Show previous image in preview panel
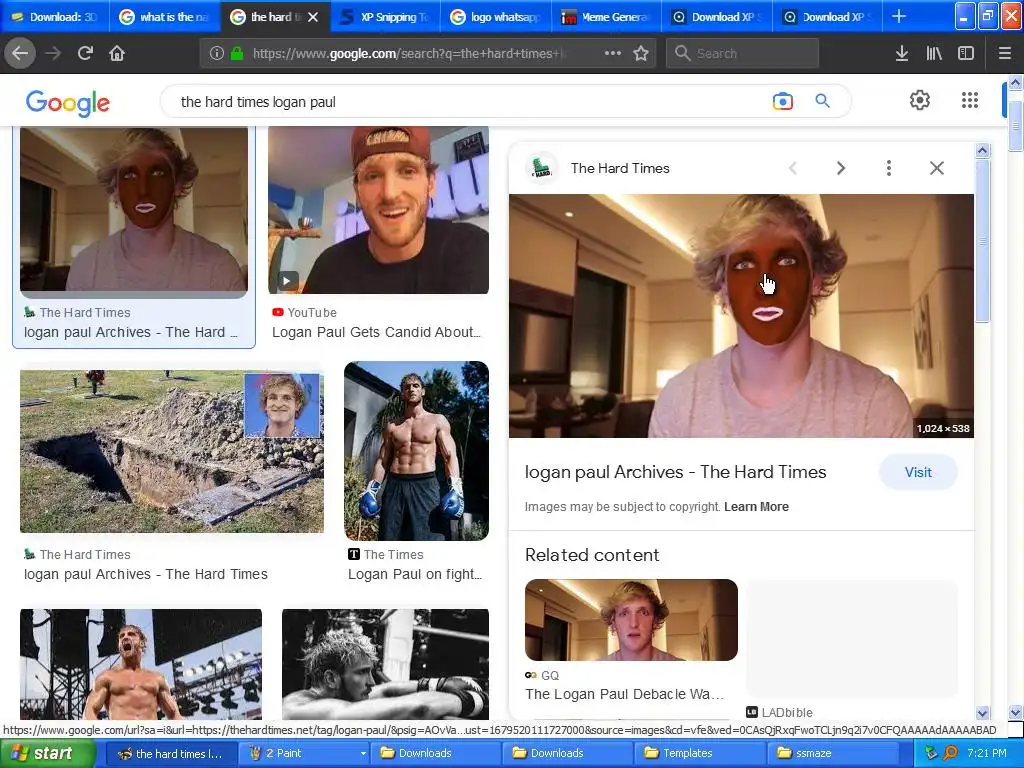This screenshot has height=768, width=1024. [793, 168]
